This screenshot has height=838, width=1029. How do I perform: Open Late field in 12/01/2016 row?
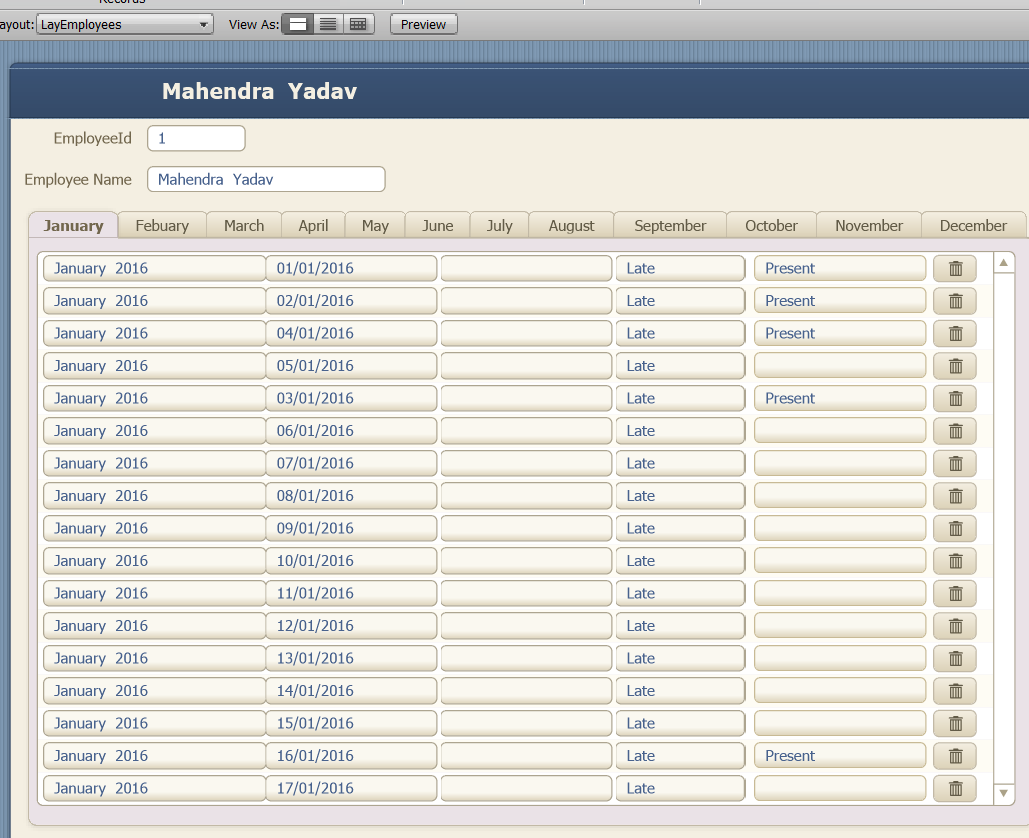(x=680, y=626)
